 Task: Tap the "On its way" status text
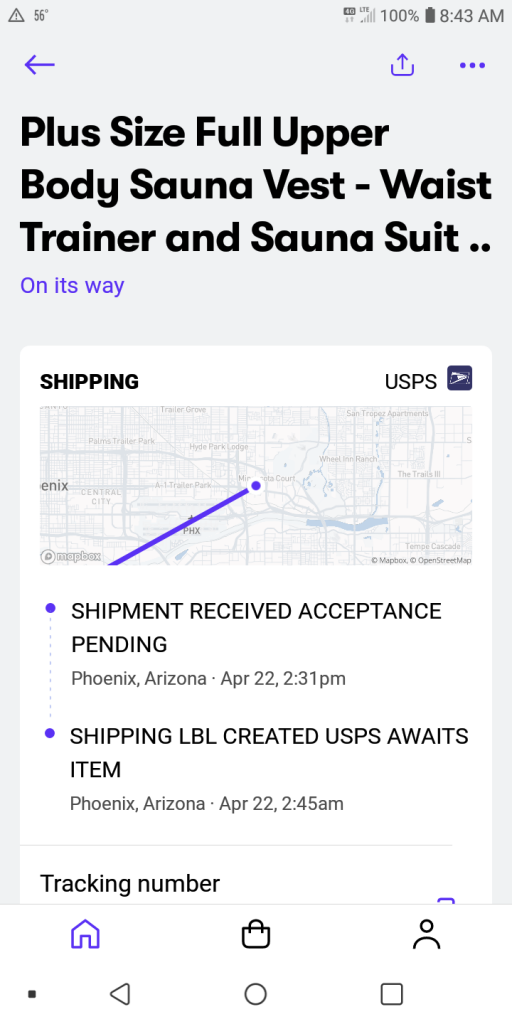coord(72,285)
